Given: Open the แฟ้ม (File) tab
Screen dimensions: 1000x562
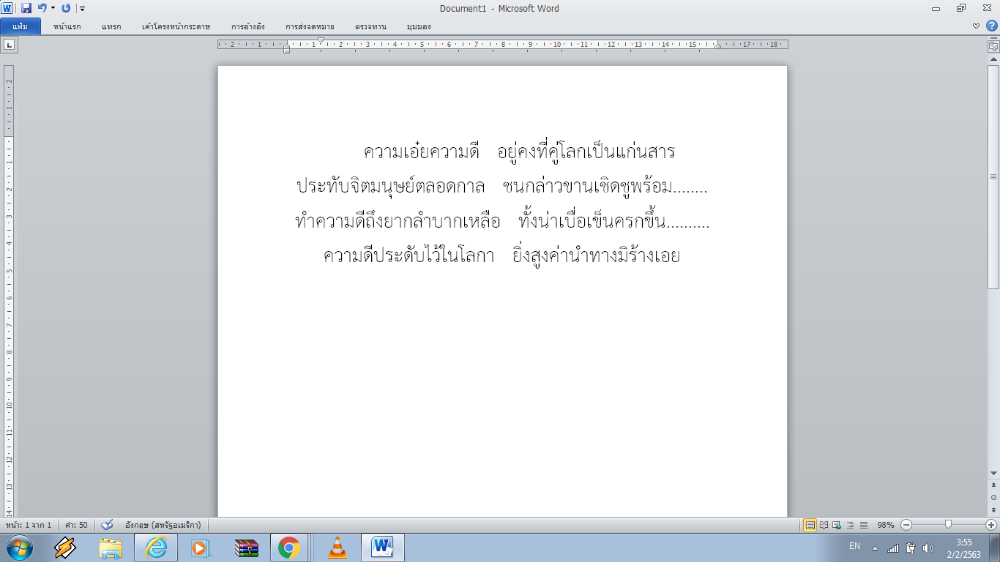Looking at the screenshot, I should click(x=20, y=27).
